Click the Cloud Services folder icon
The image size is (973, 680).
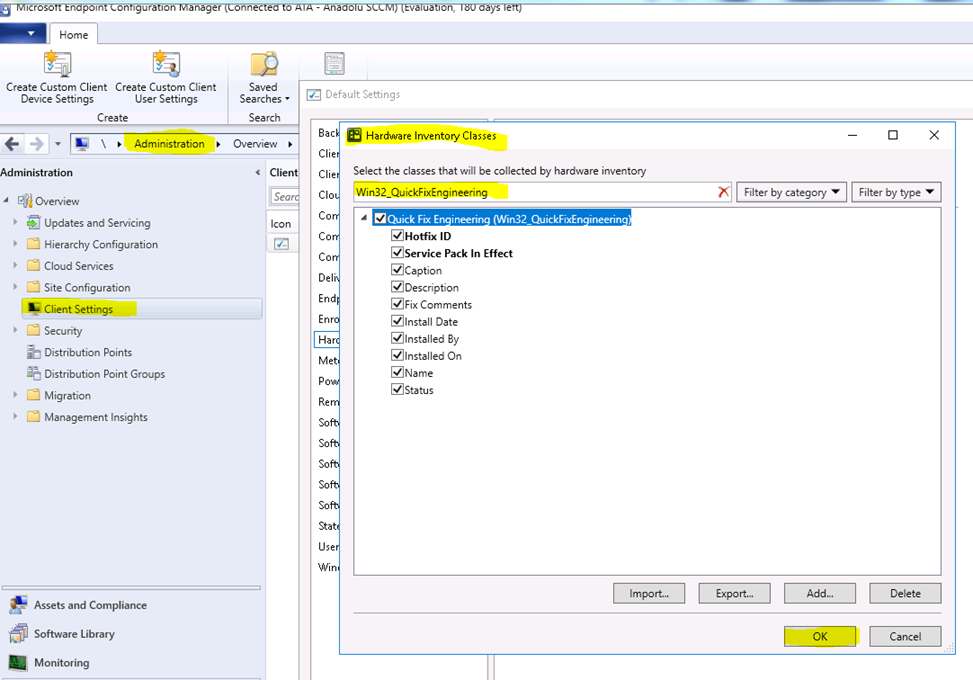tap(34, 266)
